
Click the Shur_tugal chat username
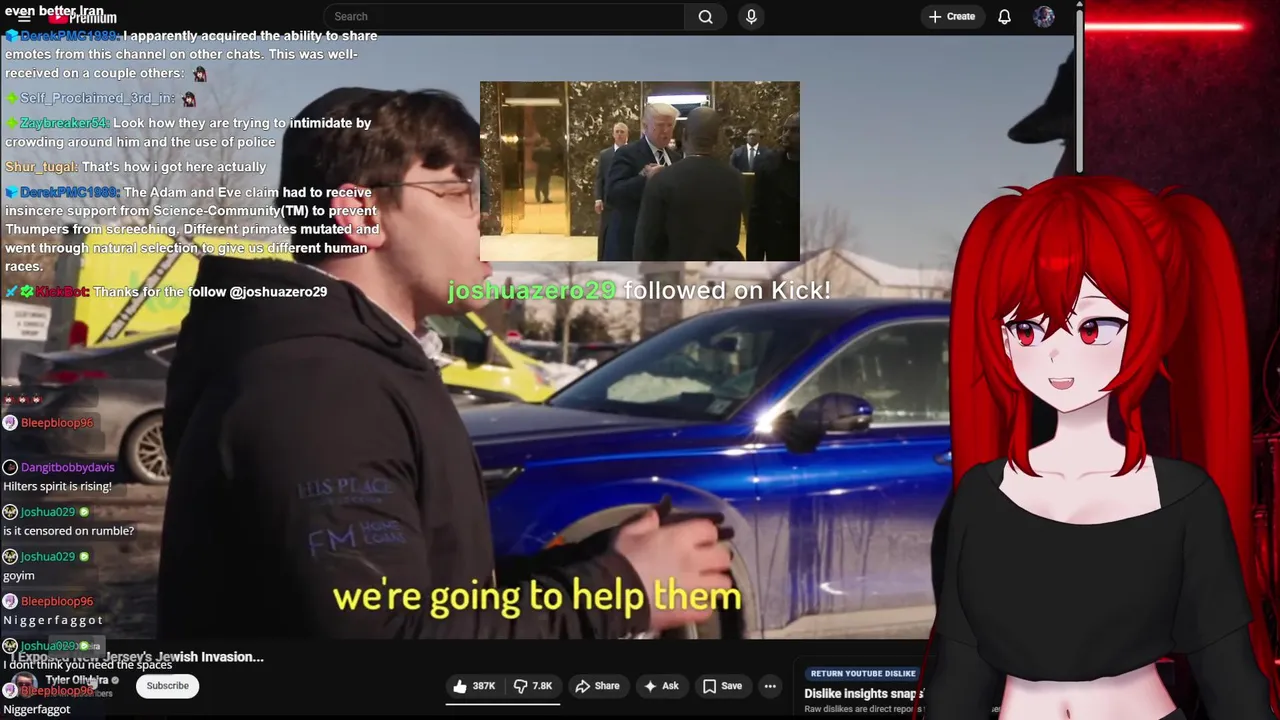click(x=41, y=167)
